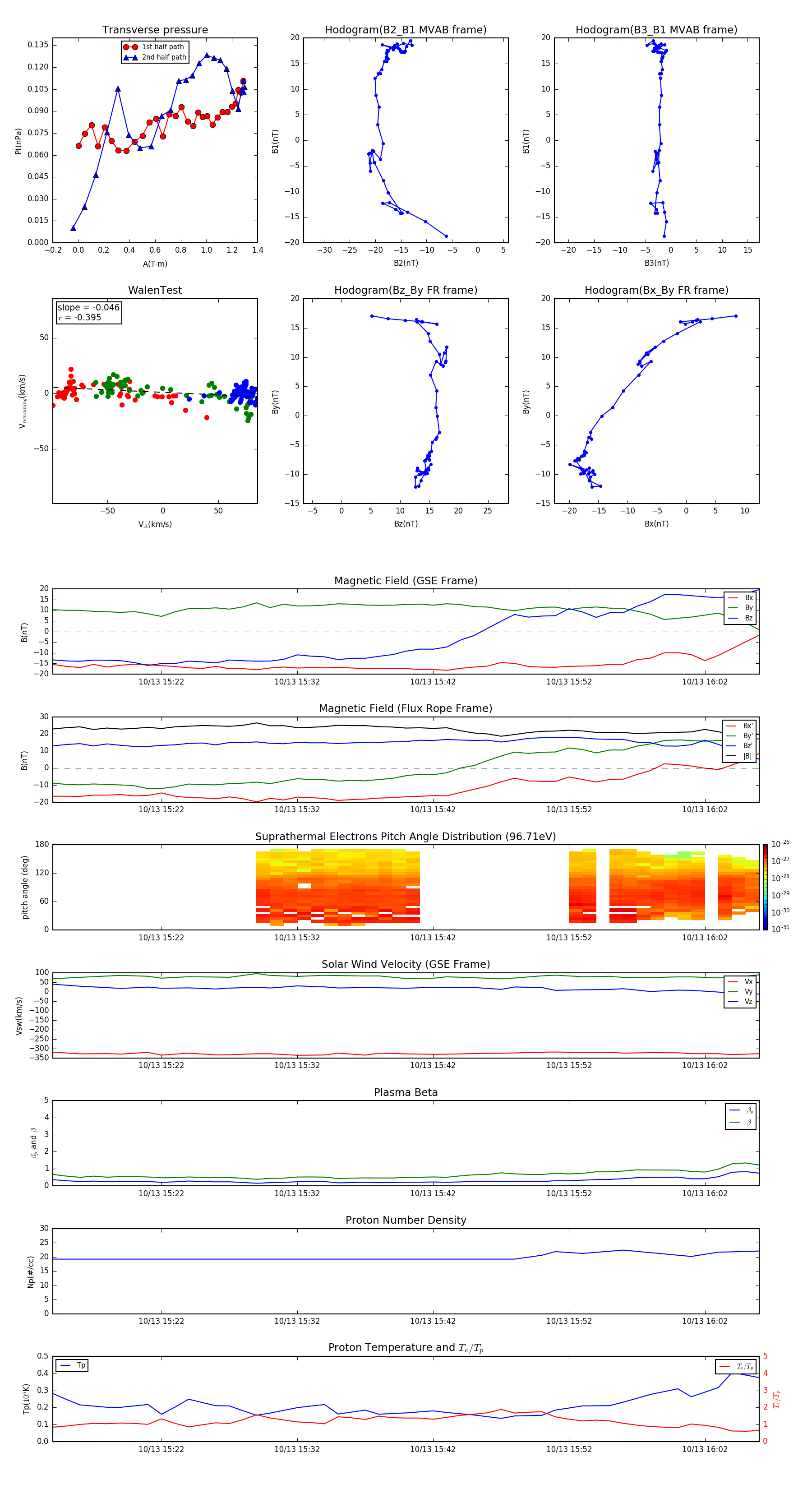Click the 'Vz' legend entry
Viewport: 812px width, 1489px height.
(x=740, y=1002)
